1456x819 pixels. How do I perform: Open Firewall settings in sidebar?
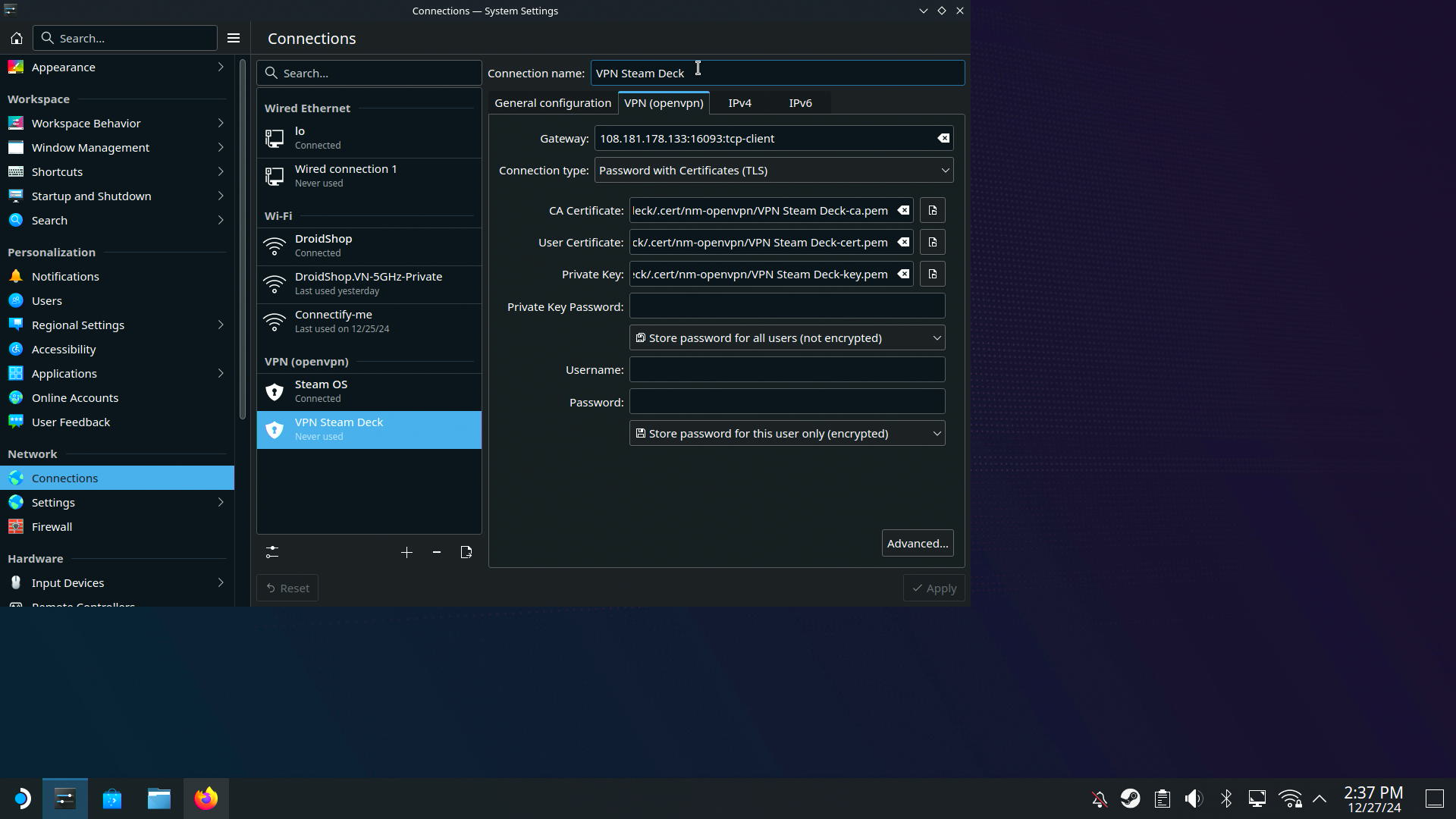click(x=117, y=527)
